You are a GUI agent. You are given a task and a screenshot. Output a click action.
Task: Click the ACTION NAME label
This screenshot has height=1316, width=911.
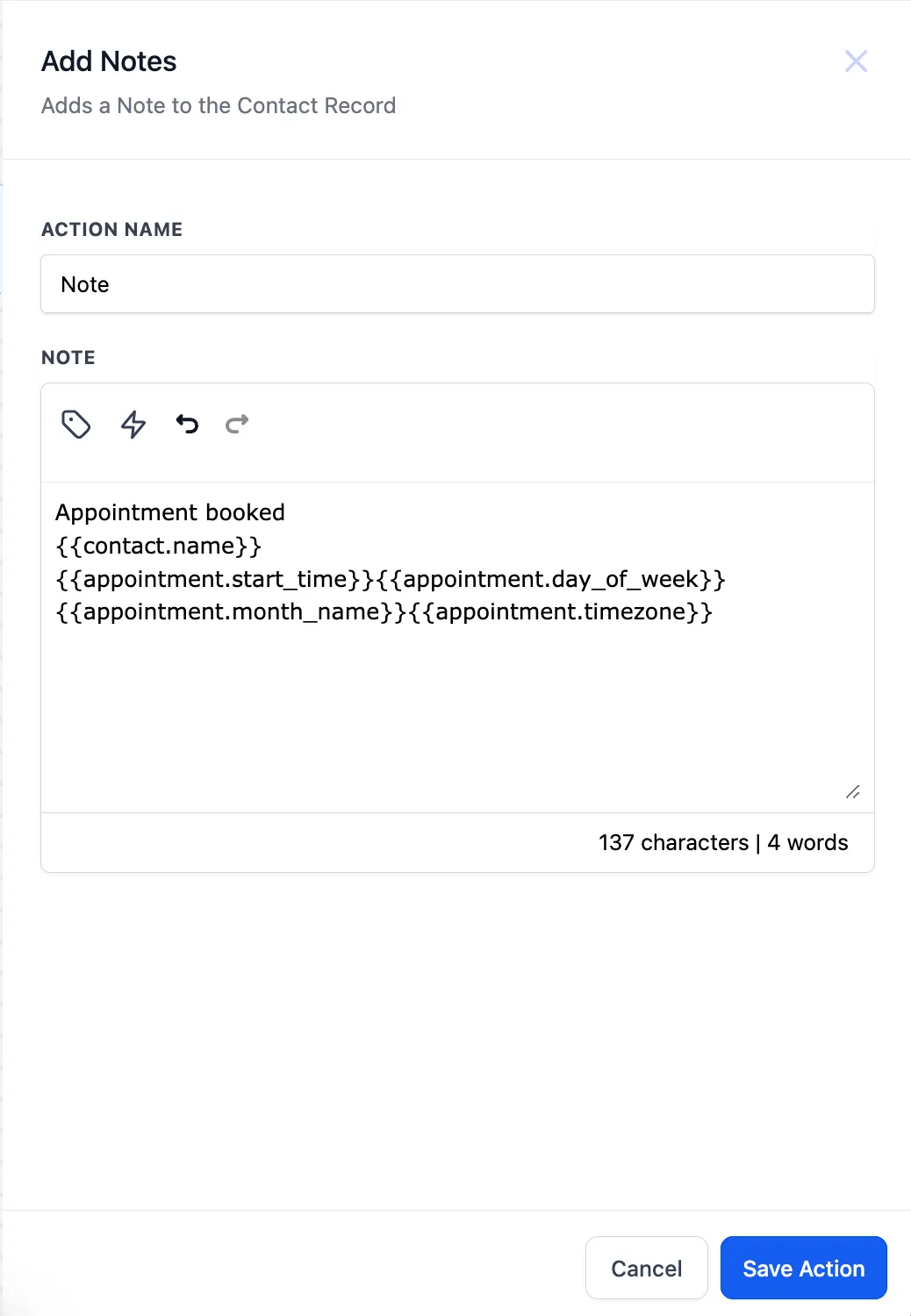112,230
